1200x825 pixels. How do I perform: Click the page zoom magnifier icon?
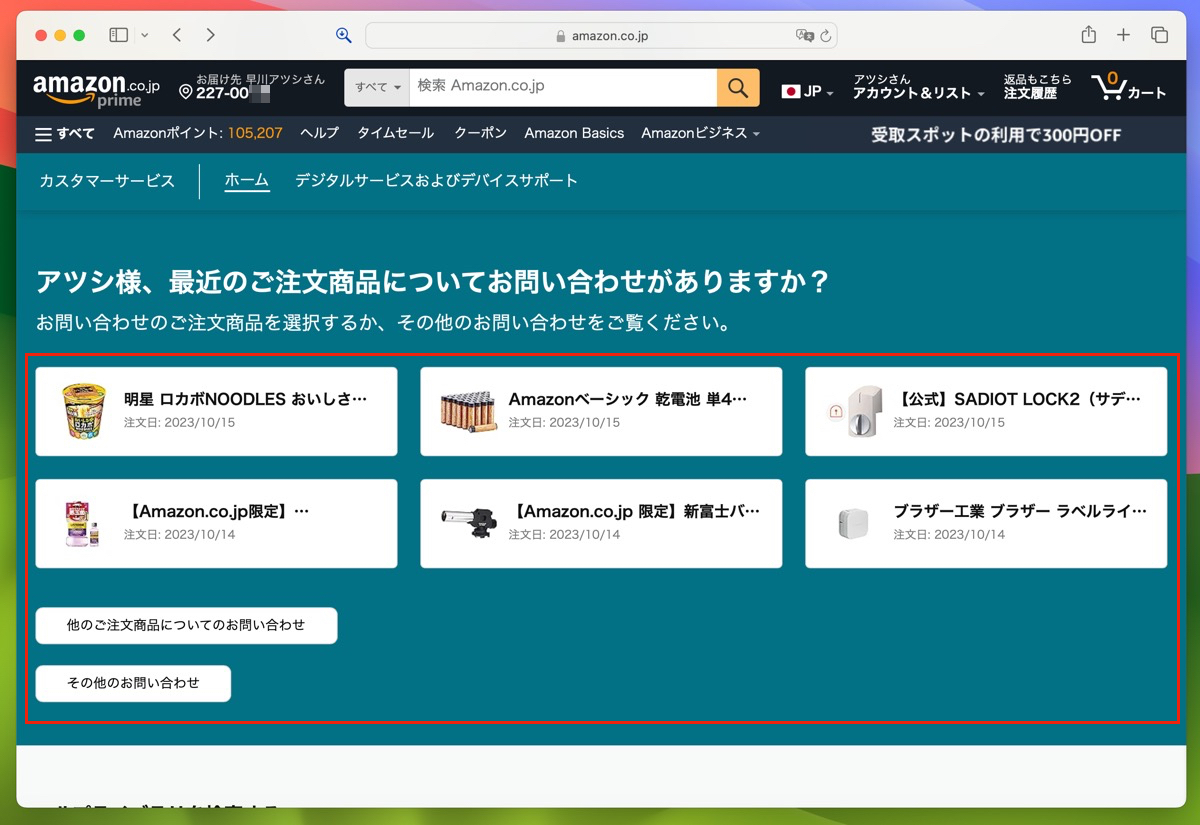pyautogui.click(x=344, y=35)
